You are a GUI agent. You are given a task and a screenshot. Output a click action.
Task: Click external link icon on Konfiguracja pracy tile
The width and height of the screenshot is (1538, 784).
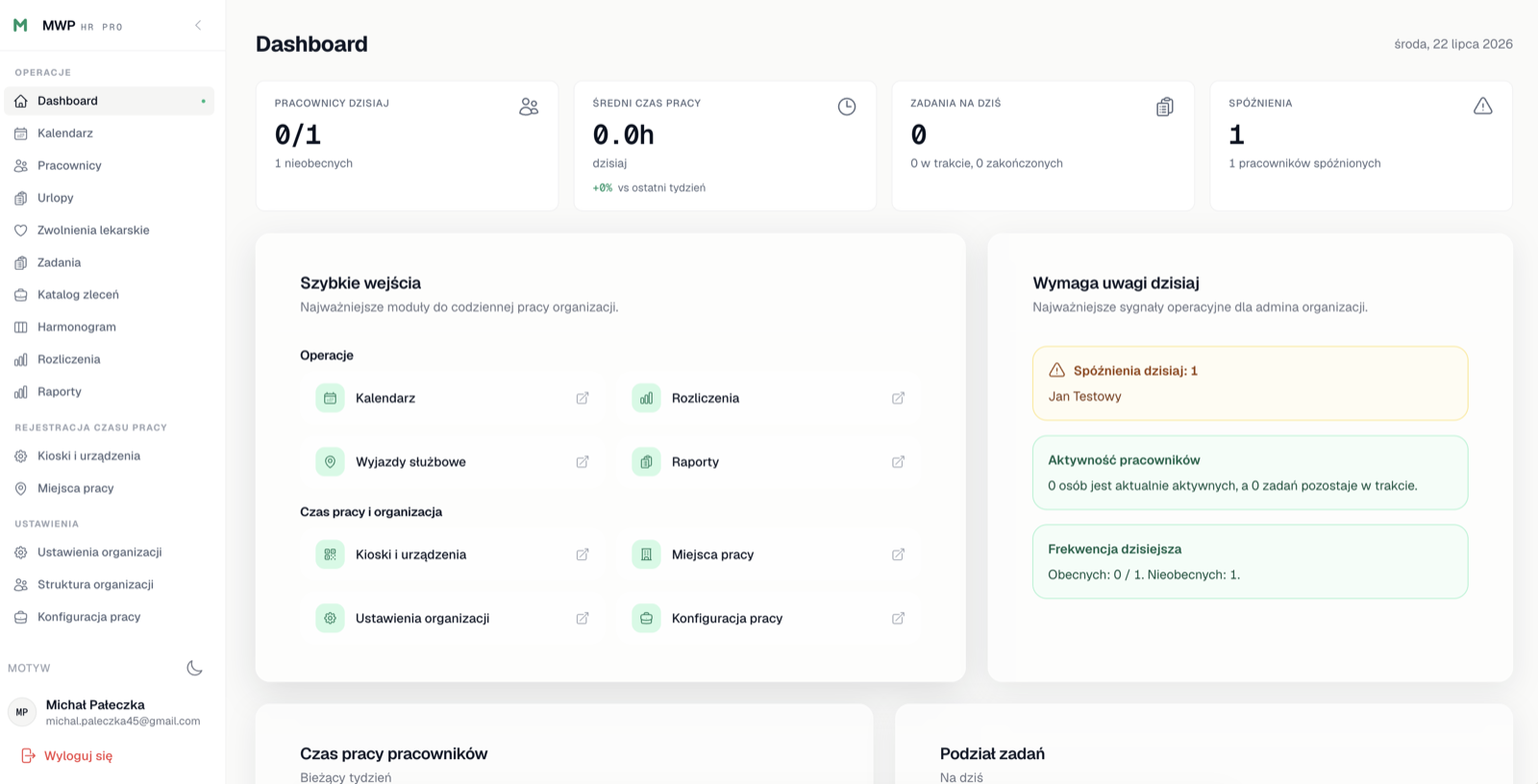pyautogui.click(x=898, y=619)
